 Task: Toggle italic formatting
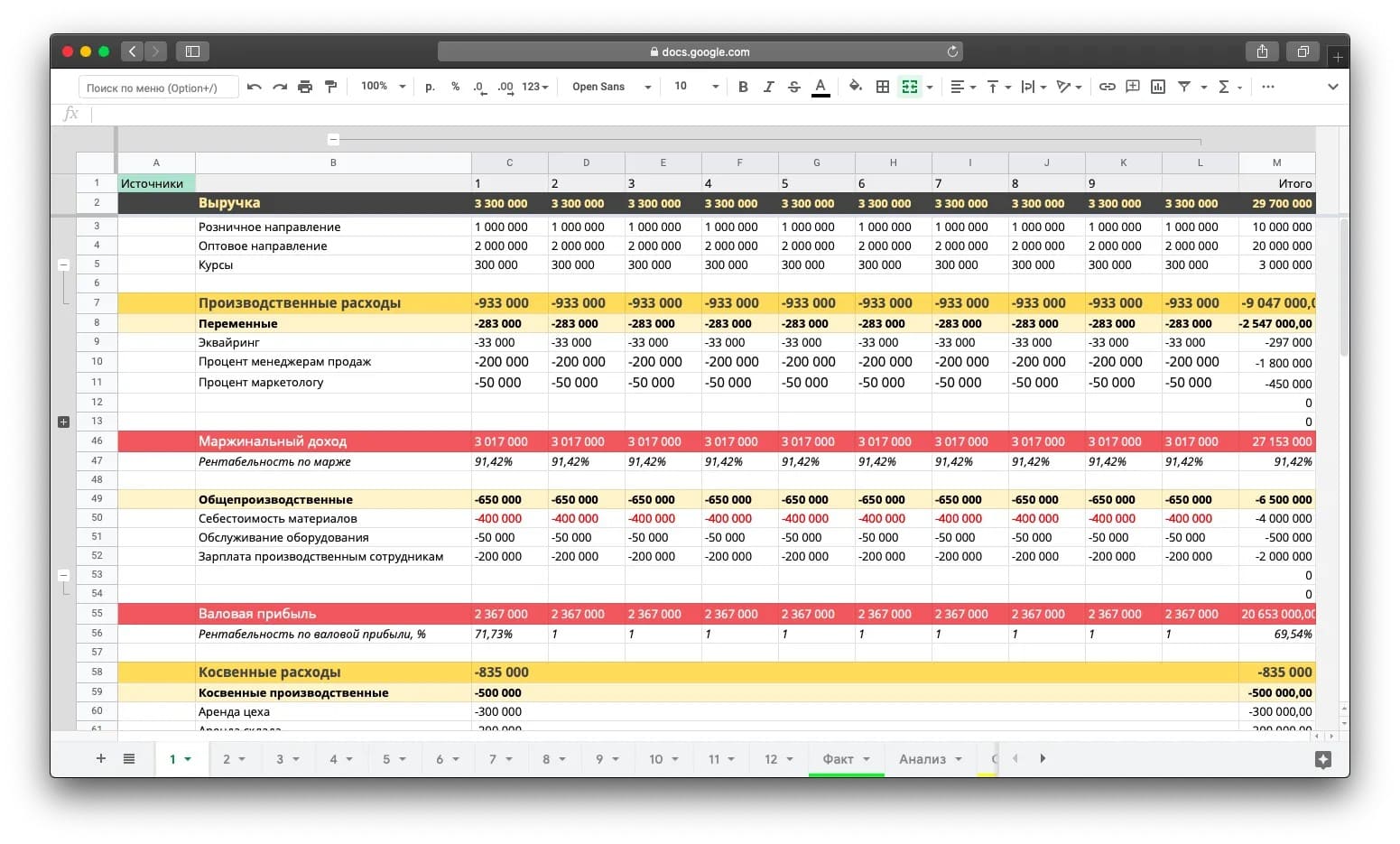768,87
